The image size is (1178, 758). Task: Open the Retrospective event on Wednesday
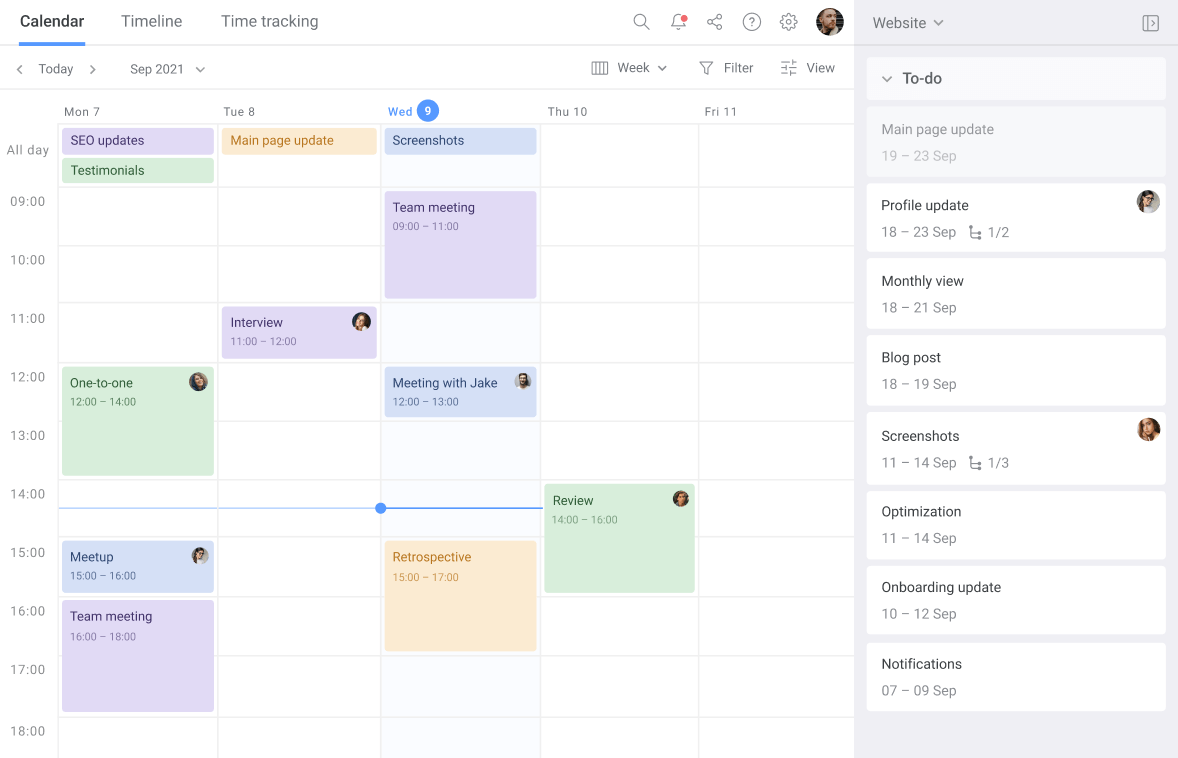[x=460, y=596]
